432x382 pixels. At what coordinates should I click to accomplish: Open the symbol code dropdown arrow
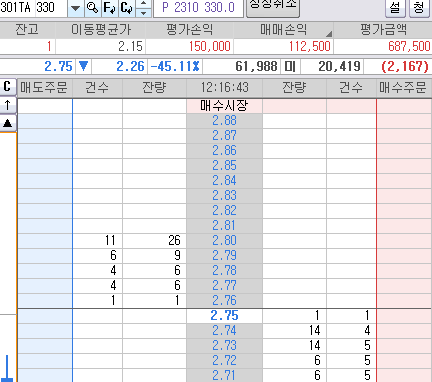tap(76, 8)
